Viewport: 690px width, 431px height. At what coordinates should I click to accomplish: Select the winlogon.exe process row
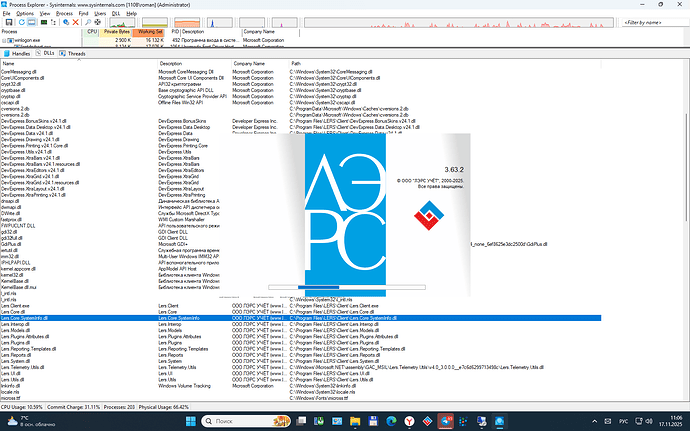click(26, 39)
